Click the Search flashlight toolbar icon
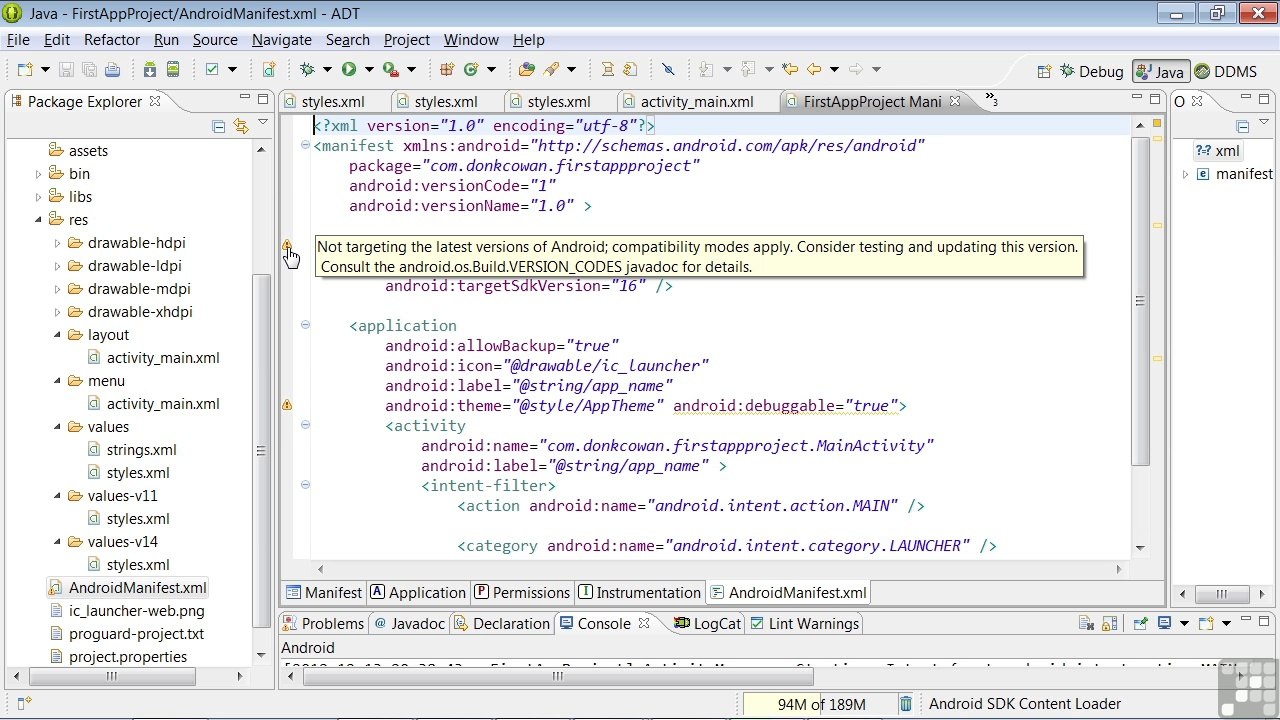The image size is (1280, 720). 551,70
